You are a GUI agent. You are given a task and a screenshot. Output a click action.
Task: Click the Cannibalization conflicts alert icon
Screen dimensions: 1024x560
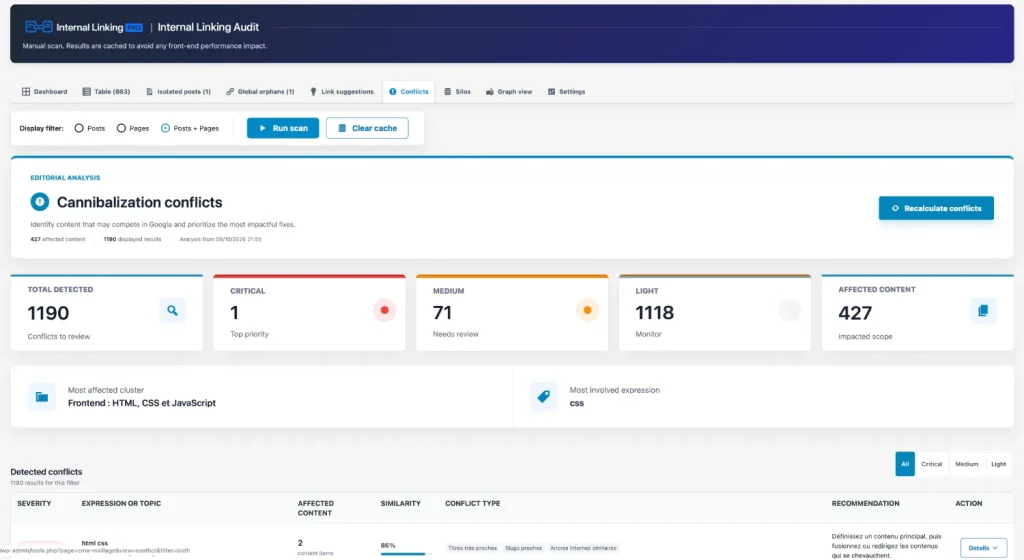click(40, 202)
